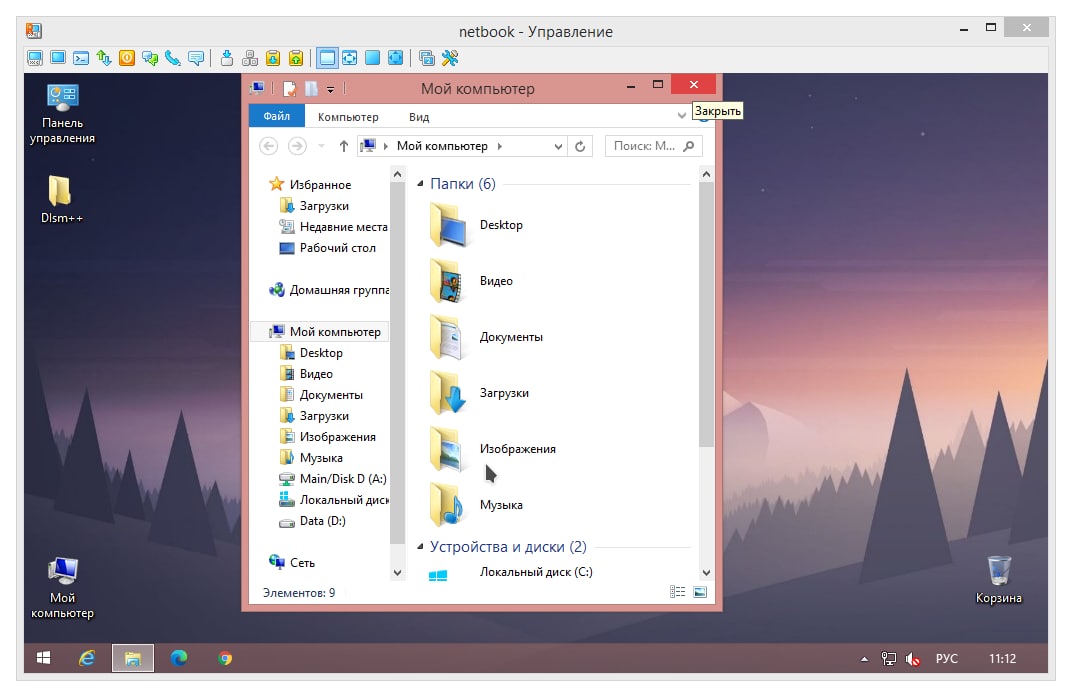Go up one level with Up arrow
The image size is (1072, 697).
tap(344, 146)
